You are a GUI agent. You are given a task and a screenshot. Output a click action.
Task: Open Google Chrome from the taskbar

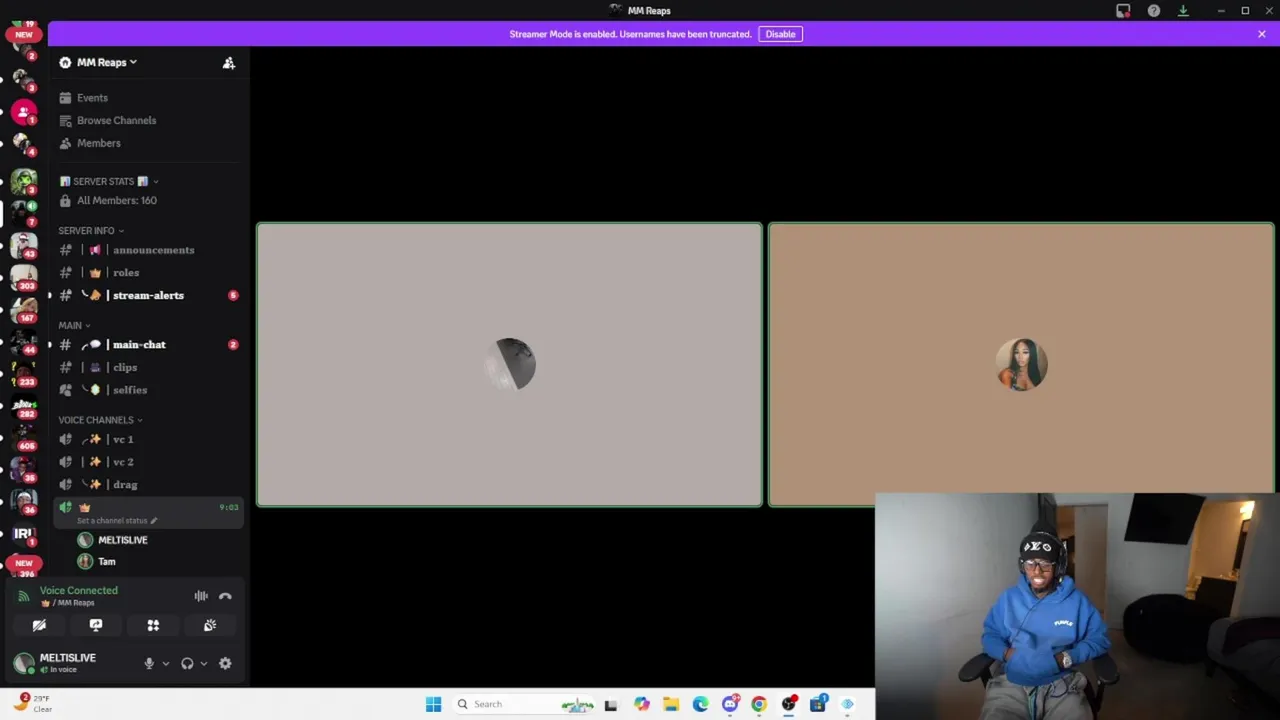[759, 704]
